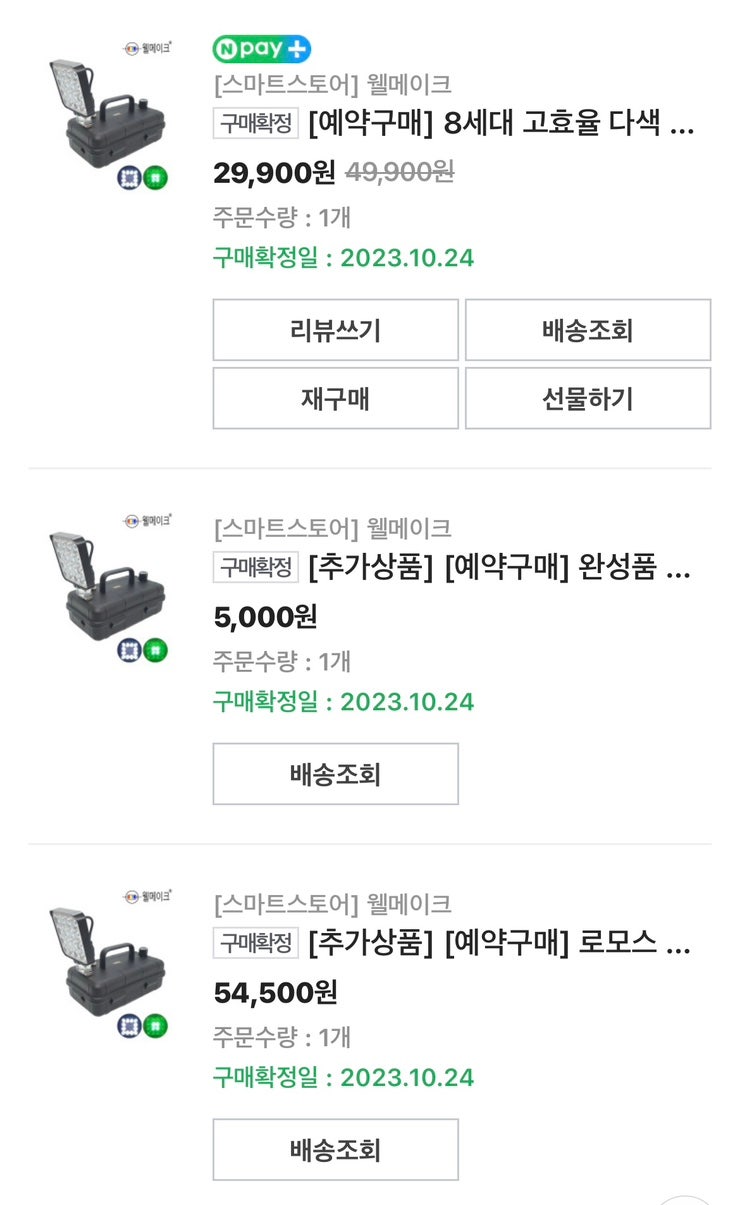This screenshot has height=1205, width=740.
Task: Tap 구매확정 badge on first order
Action: click(x=256, y=124)
